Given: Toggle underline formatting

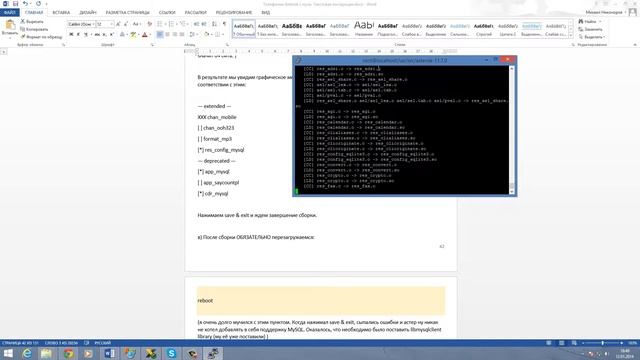Looking at the screenshot, I should point(86,35).
